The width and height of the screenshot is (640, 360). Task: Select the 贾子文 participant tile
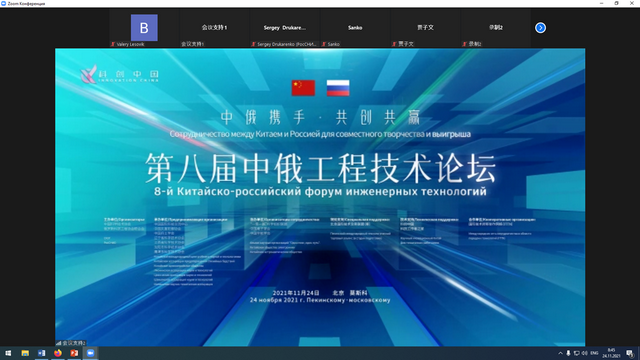[425, 28]
